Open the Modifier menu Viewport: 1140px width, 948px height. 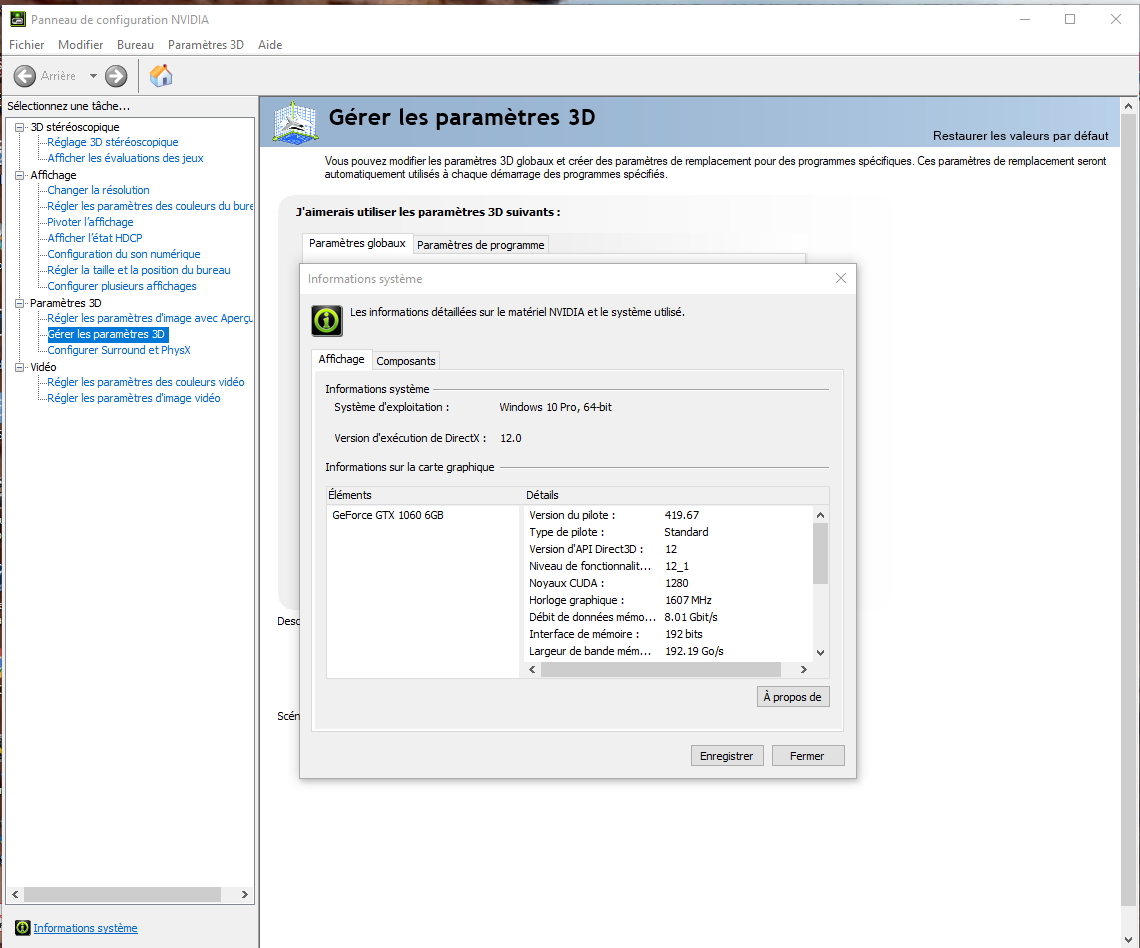click(x=80, y=44)
